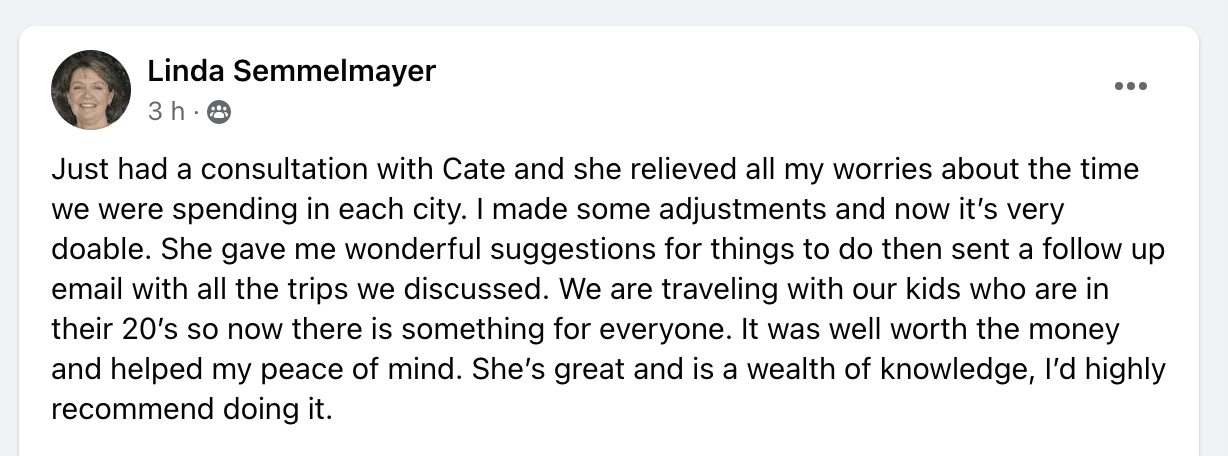
Task: Open the post permalink via "3 h" timestamp
Action: click(166, 113)
